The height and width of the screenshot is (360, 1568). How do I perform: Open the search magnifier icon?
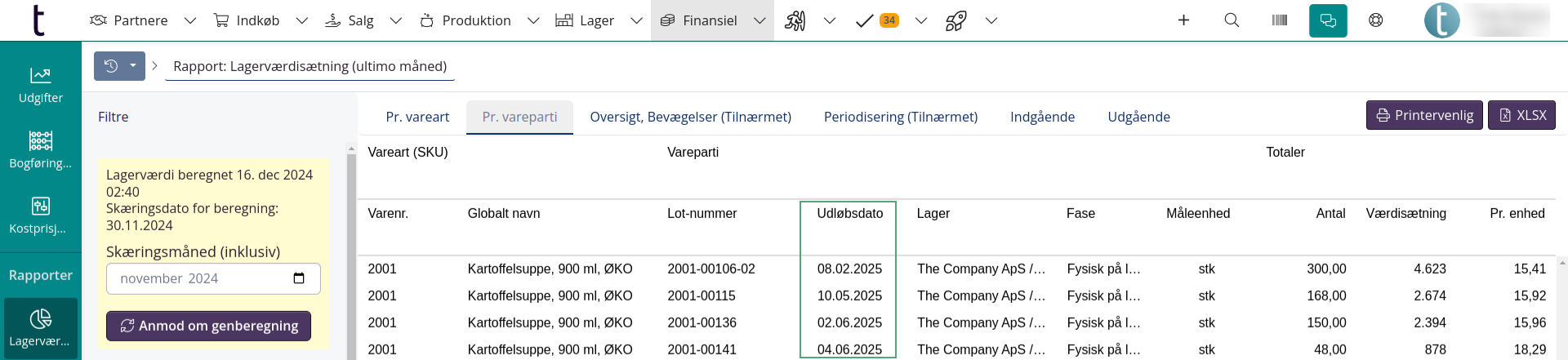coord(1232,20)
